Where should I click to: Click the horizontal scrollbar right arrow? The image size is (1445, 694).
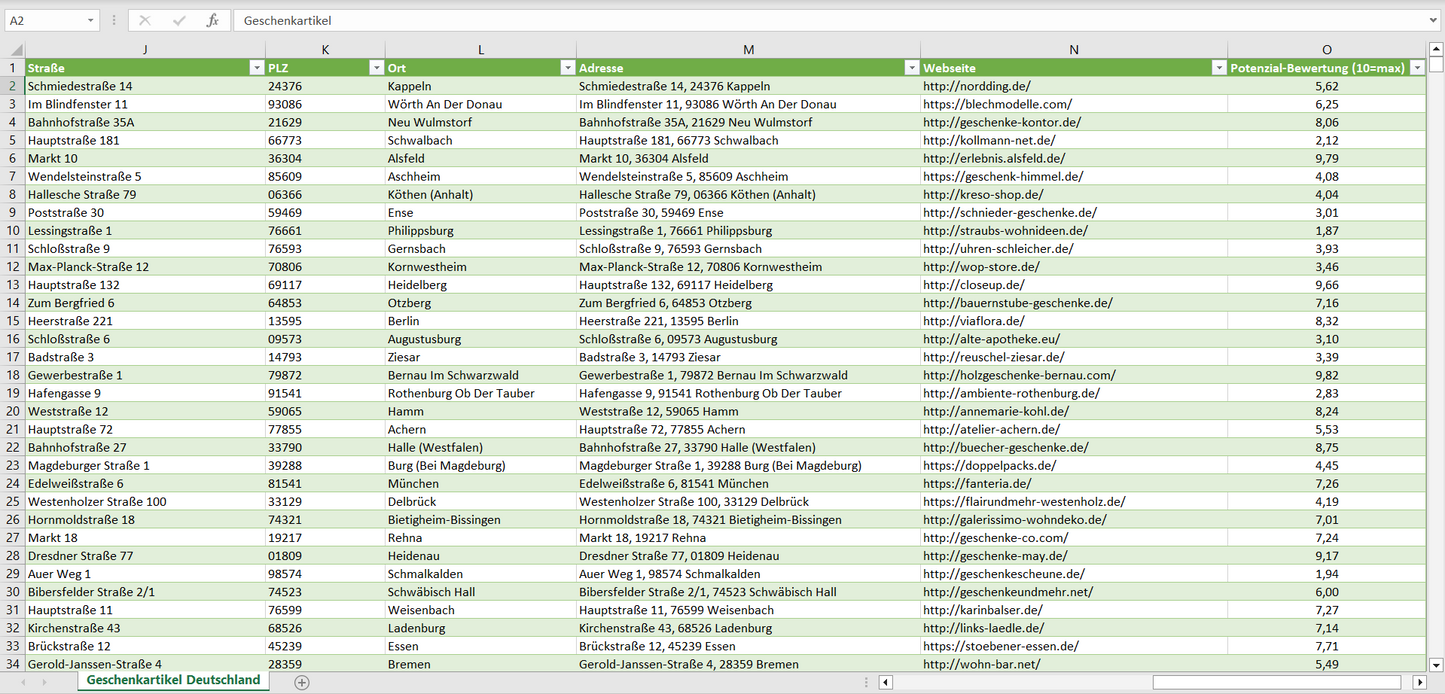(1419, 682)
